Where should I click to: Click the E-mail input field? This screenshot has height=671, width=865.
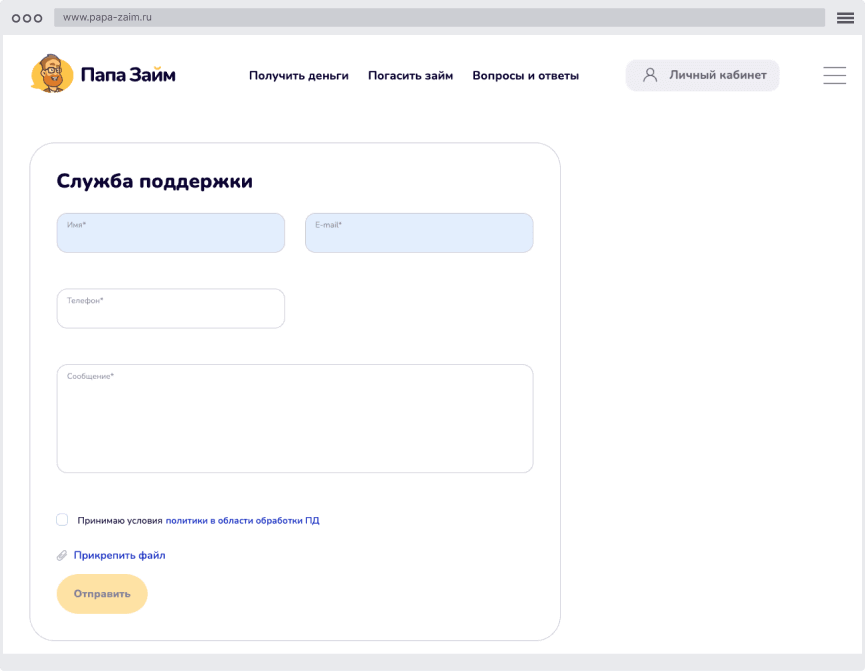tap(418, 233)
